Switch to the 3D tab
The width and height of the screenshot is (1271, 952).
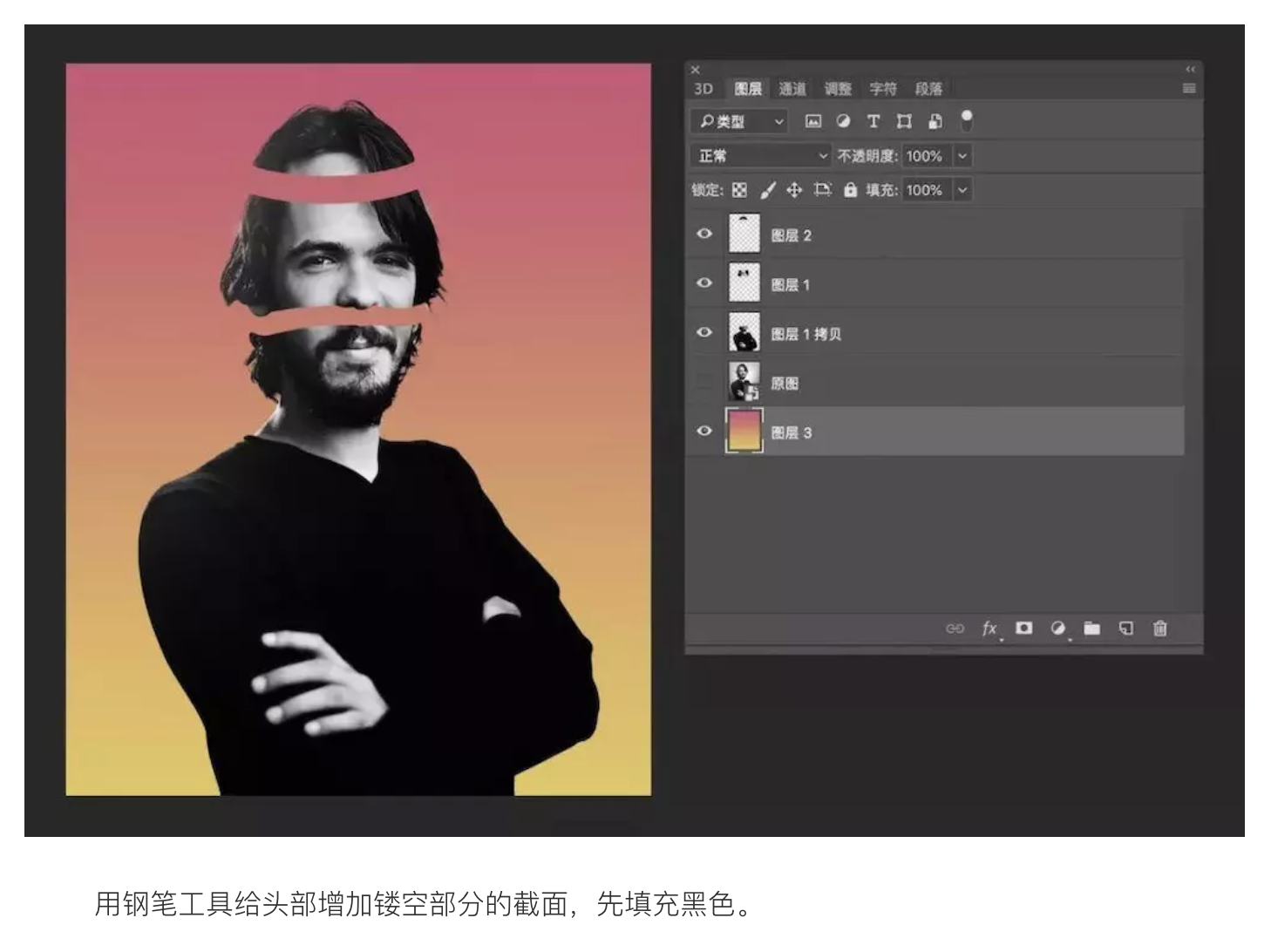coord(703,89)
